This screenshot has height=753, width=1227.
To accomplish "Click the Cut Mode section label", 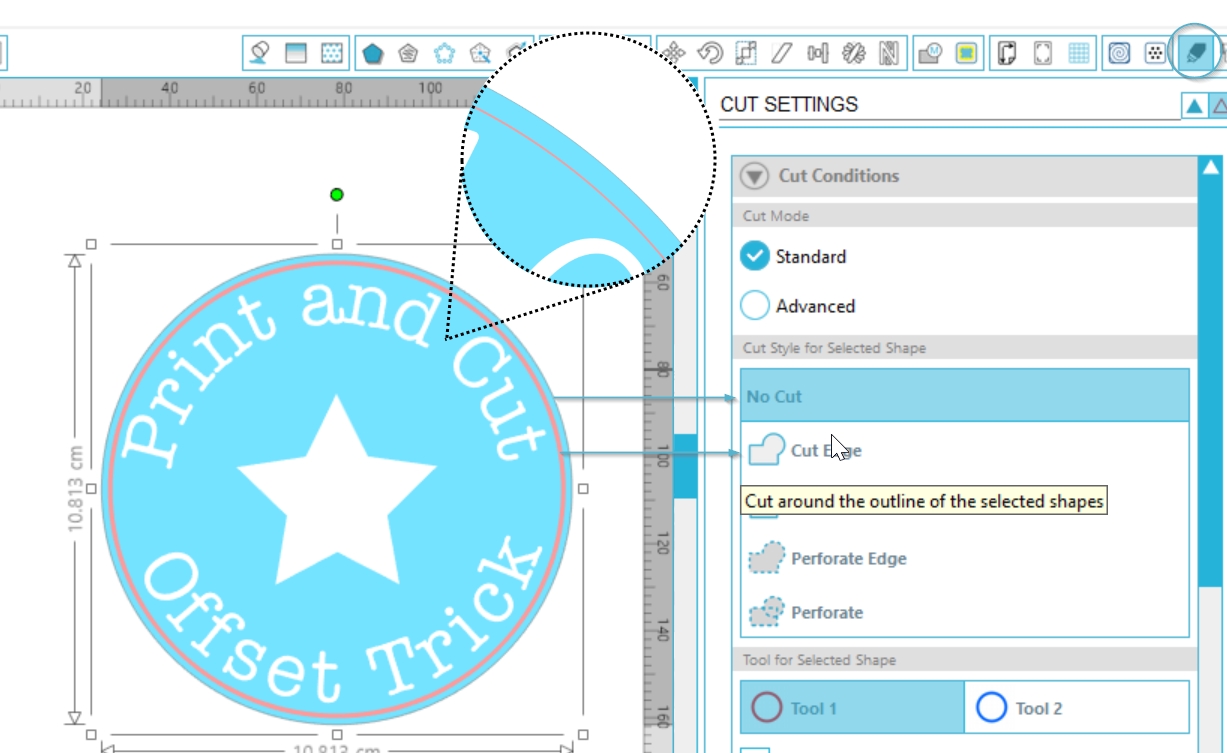I will coord(776,216).
